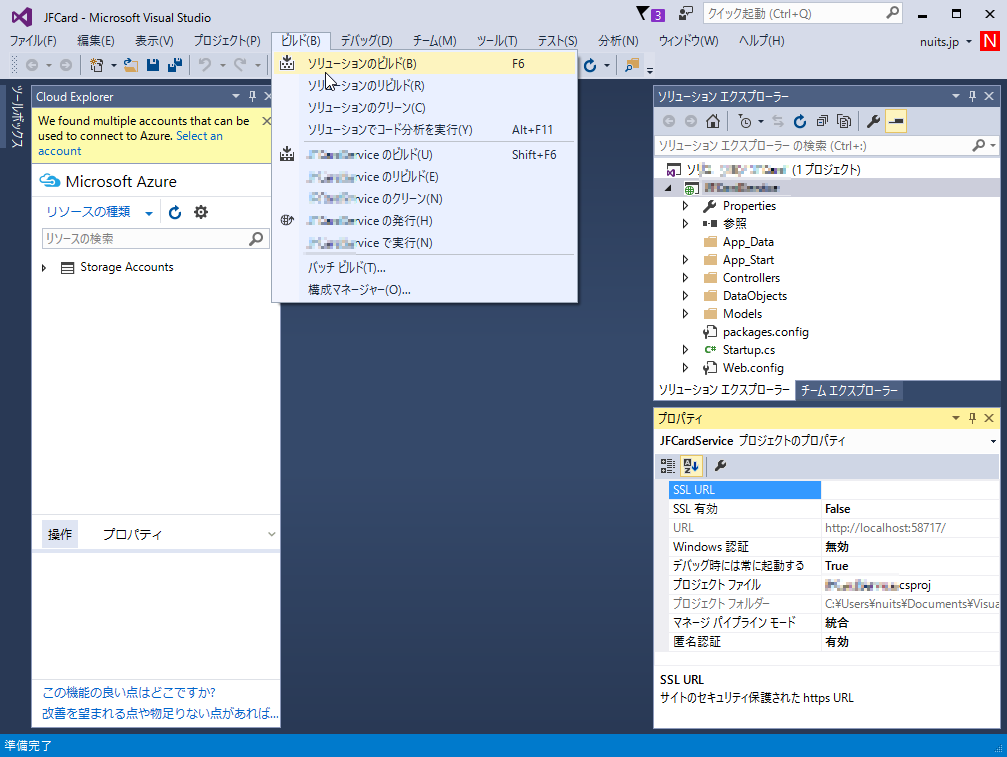
Task: Choose ソリューションのクリーン(C) menu item
Action: (425, 108)
